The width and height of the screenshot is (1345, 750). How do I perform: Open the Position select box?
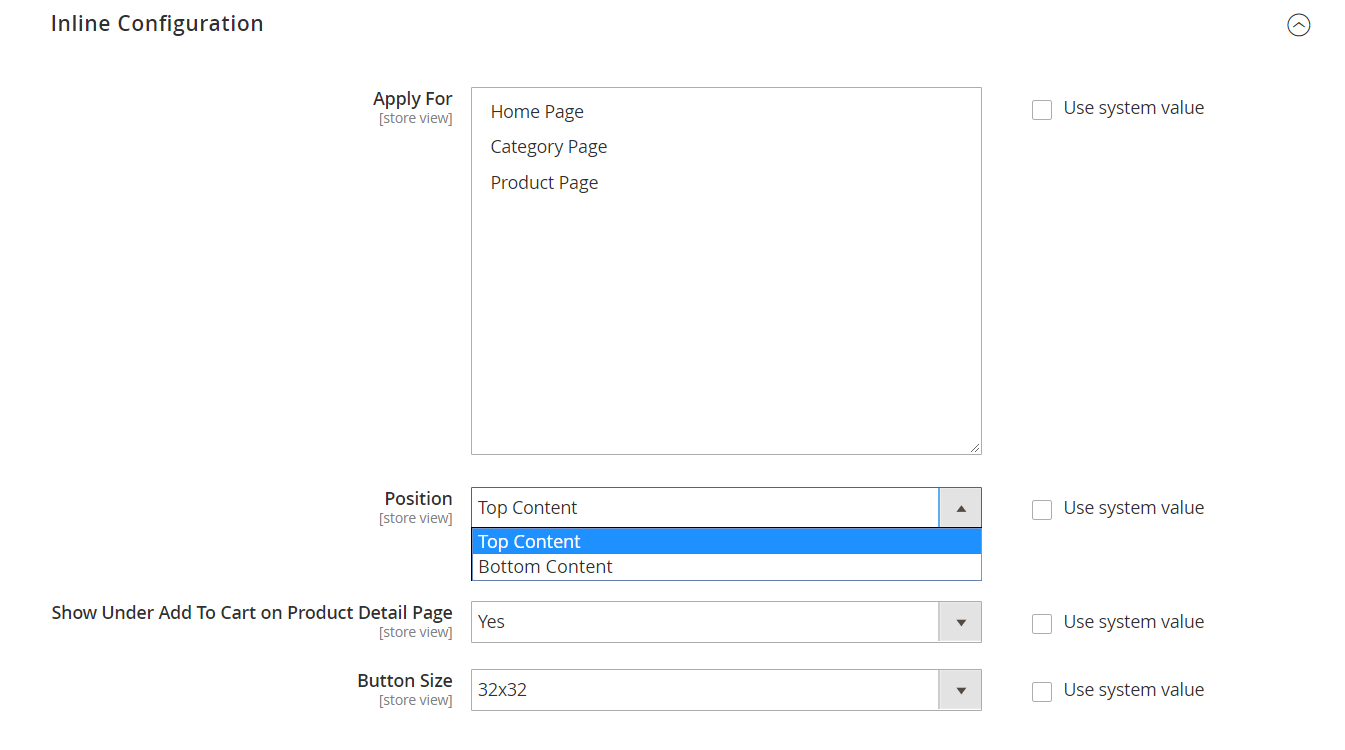tap(705, 508)
